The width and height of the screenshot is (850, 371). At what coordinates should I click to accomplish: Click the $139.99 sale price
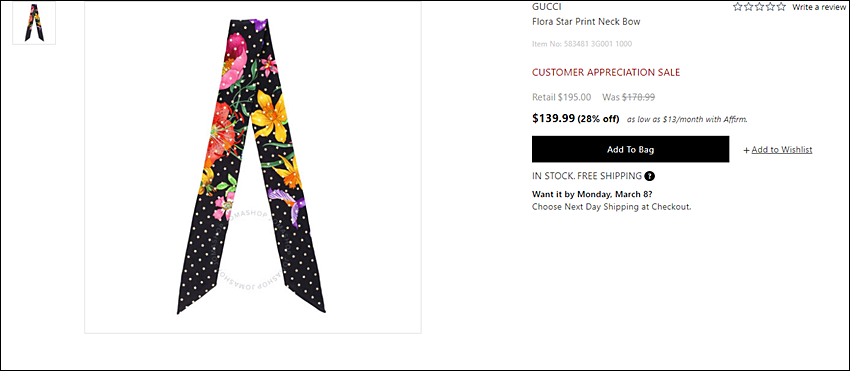pyautogui.click(x=553, y=118)
